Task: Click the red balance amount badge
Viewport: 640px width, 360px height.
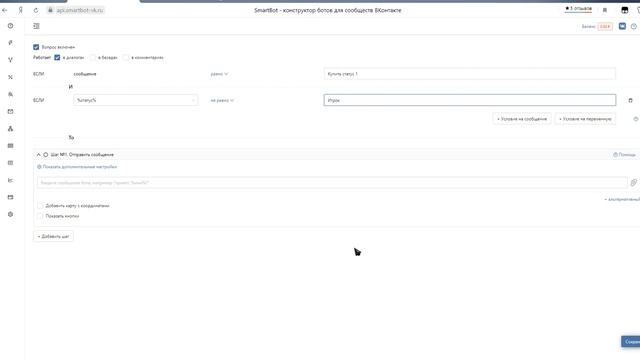Action: [x=605, y=27]
